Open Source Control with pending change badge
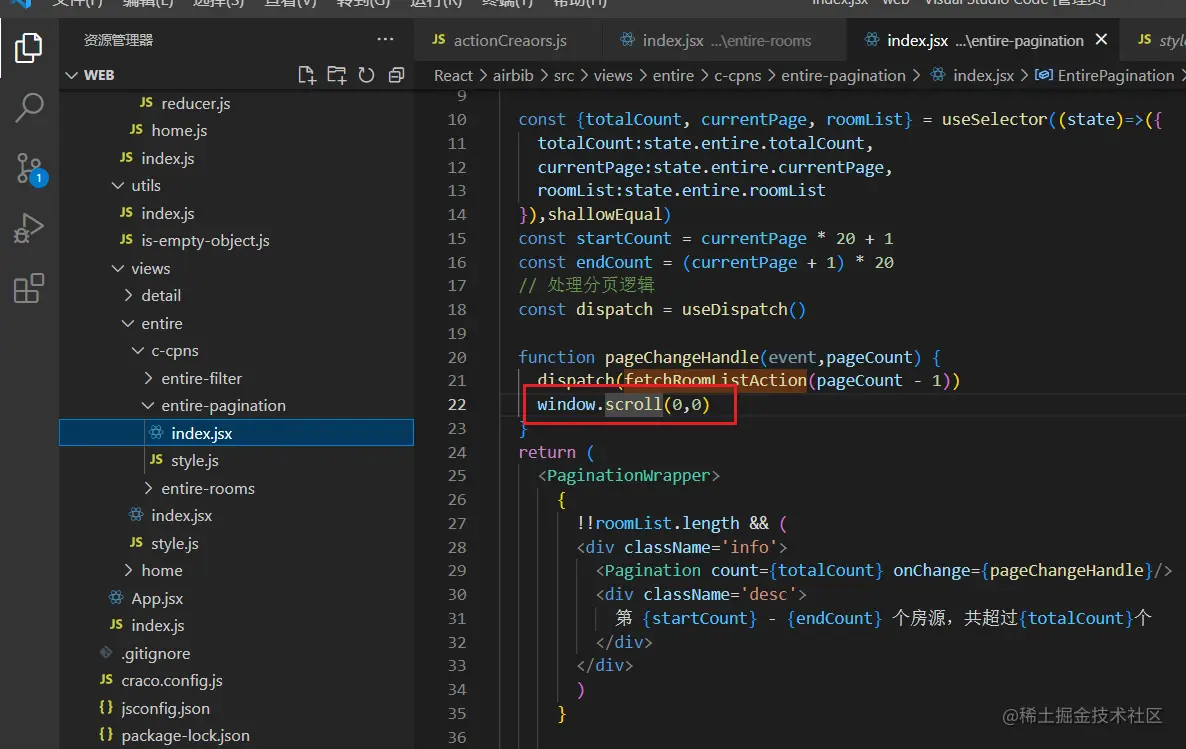Image resolution: width=1186 pixels, height=749 pixels. click(x=29, y=168)
